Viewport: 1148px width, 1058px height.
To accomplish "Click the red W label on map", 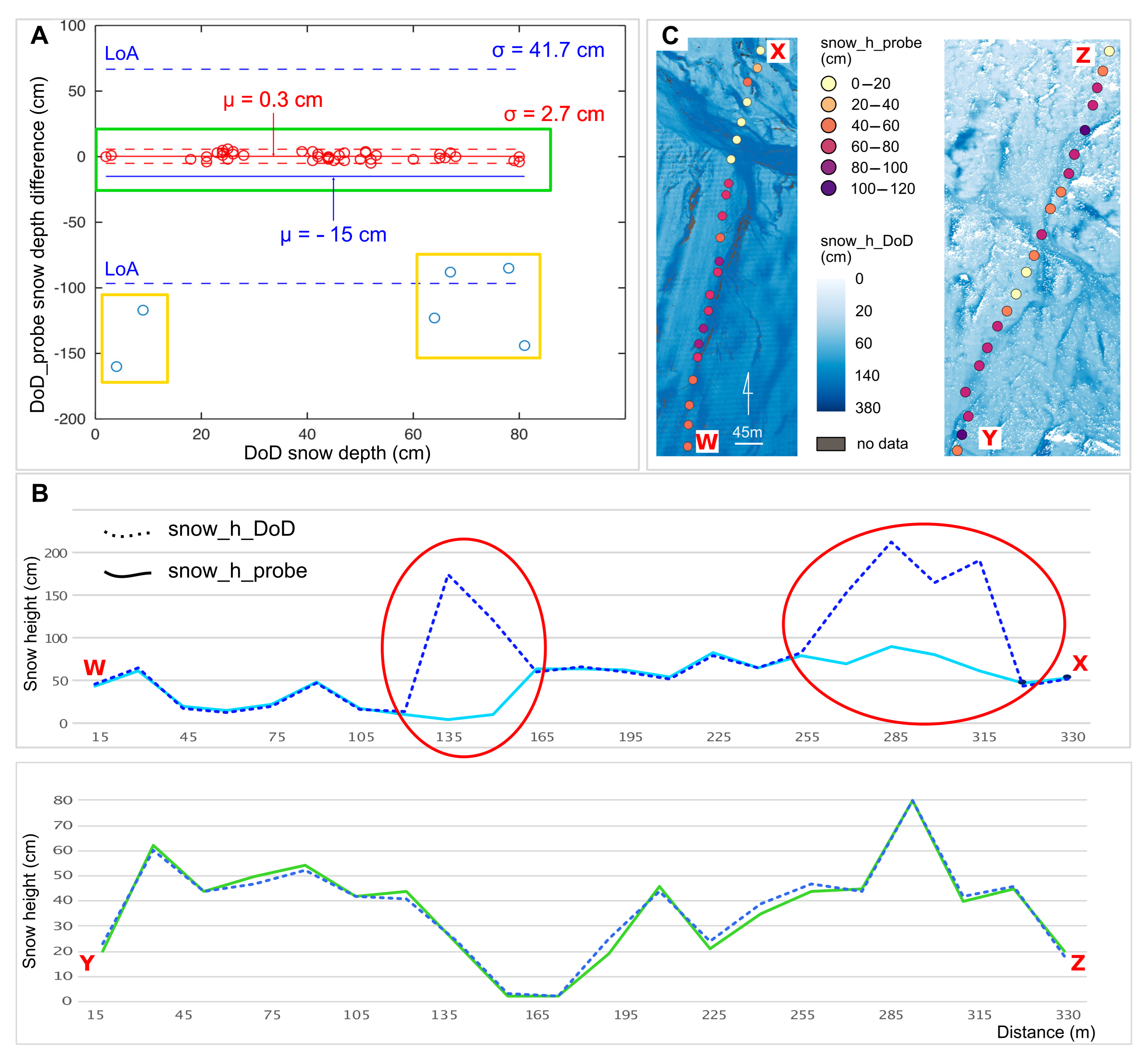I will pos(707,441).
